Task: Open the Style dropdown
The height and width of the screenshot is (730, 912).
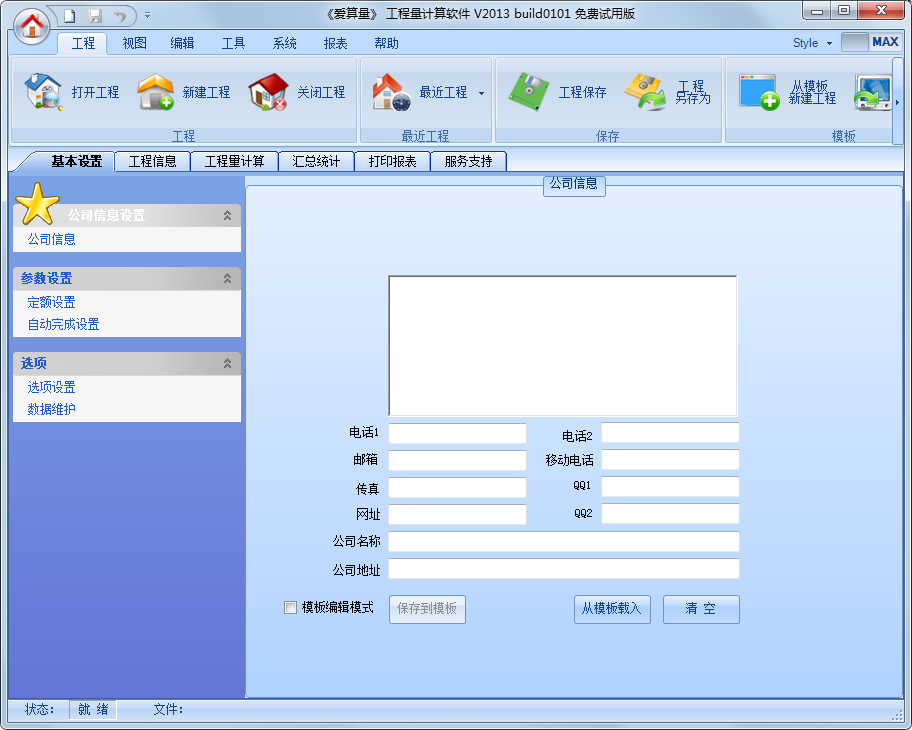Action: coord(813,43)
